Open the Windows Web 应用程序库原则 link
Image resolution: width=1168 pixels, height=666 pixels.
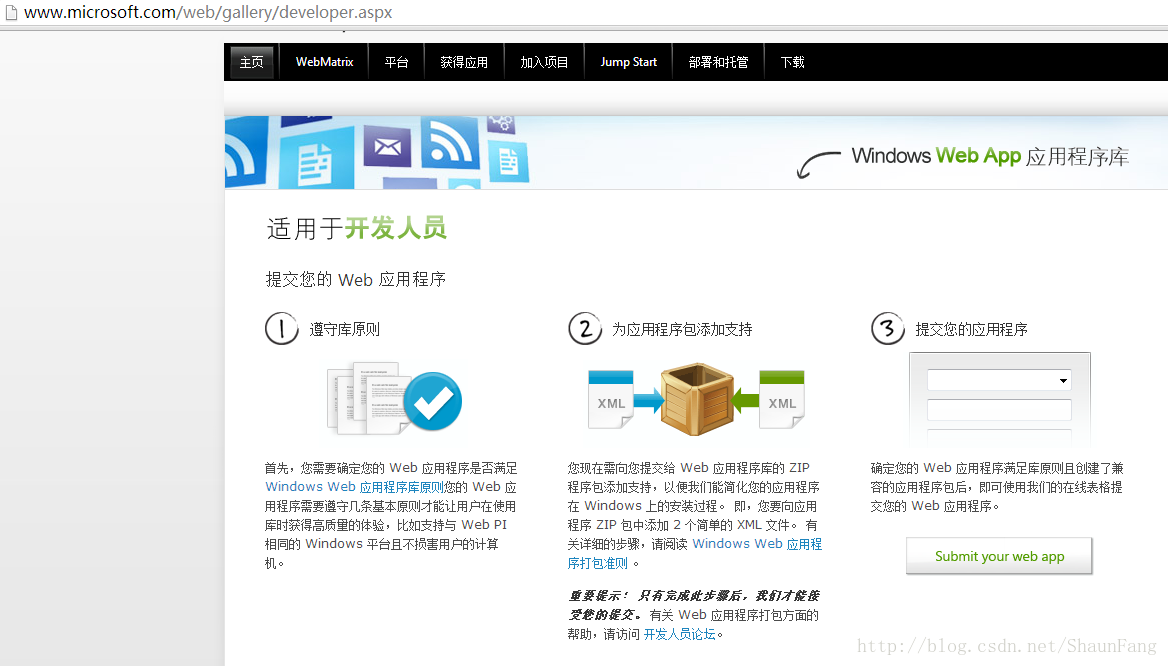(355, 486)
